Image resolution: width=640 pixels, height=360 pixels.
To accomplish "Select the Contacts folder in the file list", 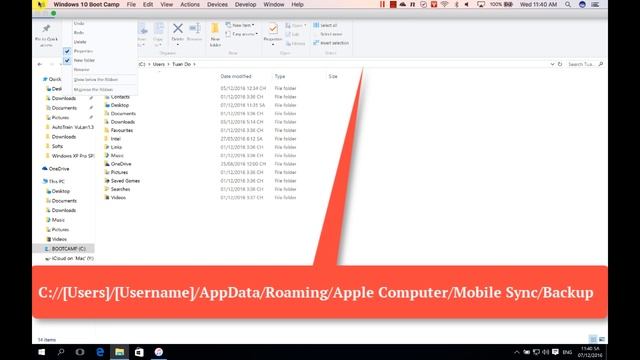I will pyautogui.click(x=117, y=97).
